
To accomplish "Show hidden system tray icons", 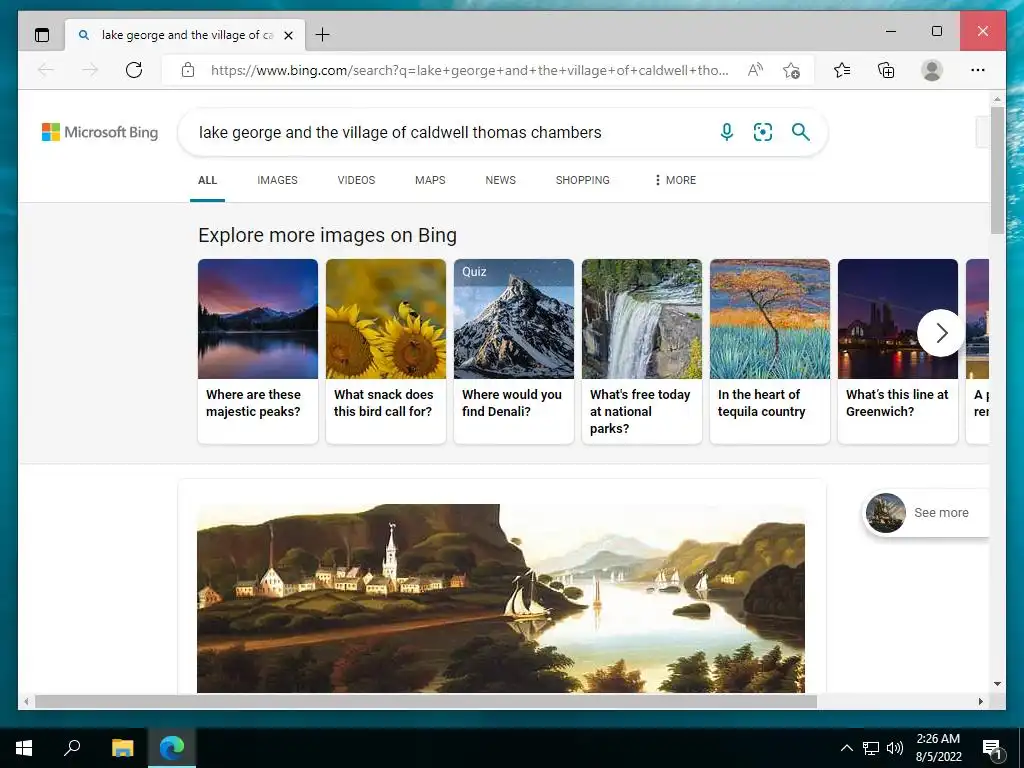I will (846, 748).
